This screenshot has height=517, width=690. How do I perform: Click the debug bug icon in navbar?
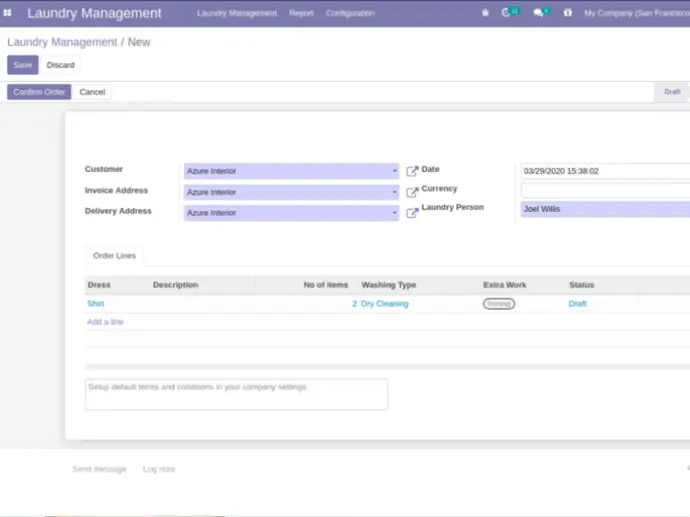(x=485, y=13)
